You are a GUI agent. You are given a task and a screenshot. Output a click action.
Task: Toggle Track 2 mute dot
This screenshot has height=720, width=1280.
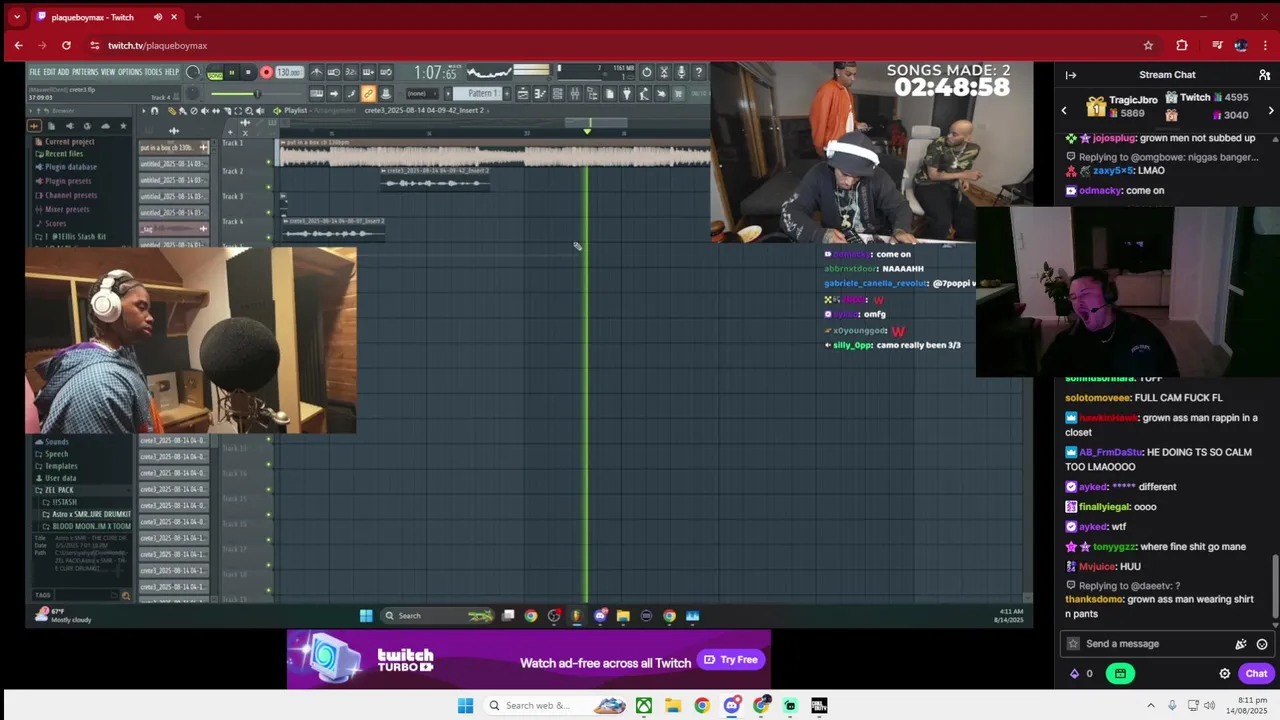pos(268,187)
